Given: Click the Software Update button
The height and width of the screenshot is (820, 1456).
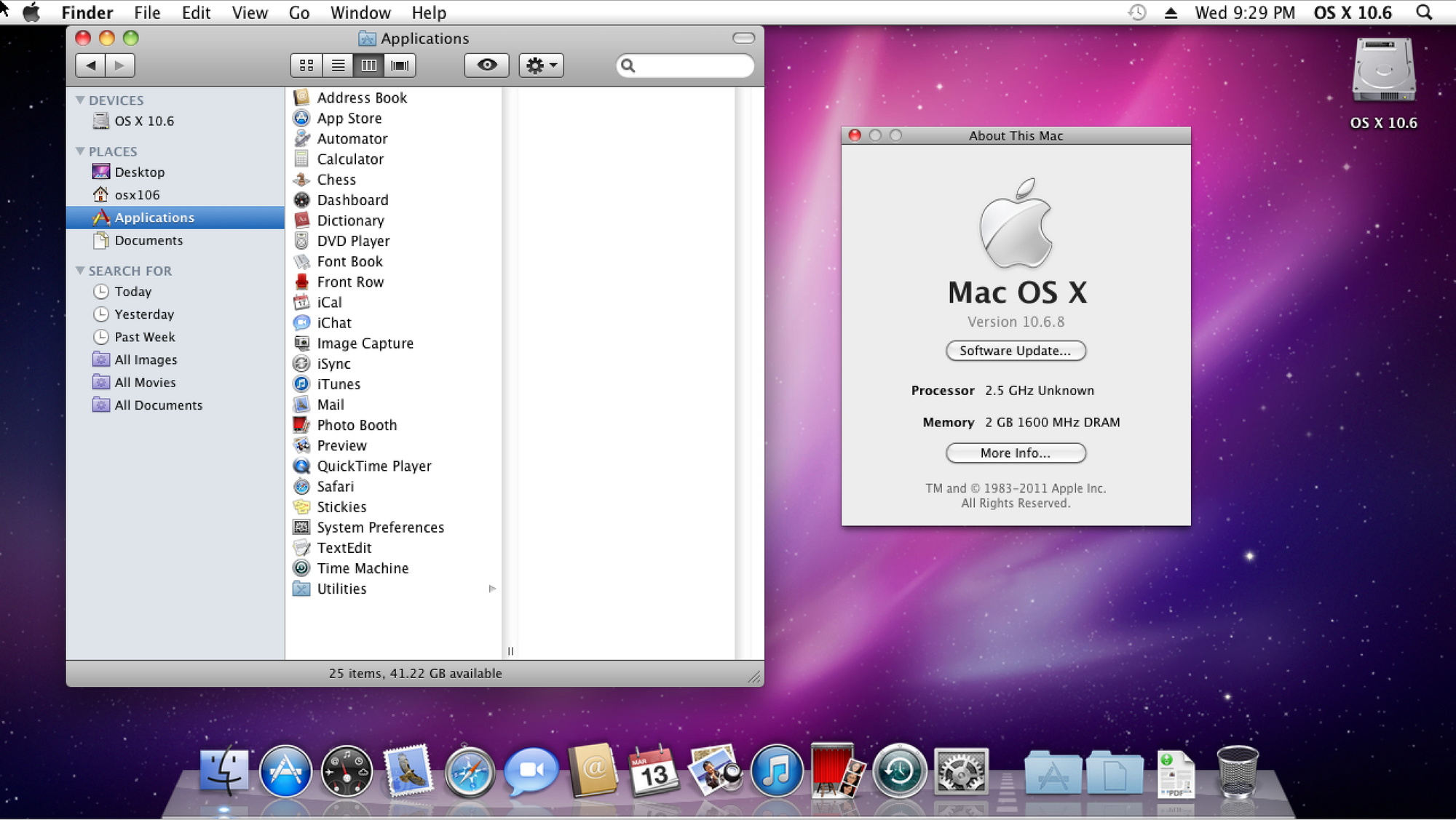Looking at the screenshot, I should 1015,350.
